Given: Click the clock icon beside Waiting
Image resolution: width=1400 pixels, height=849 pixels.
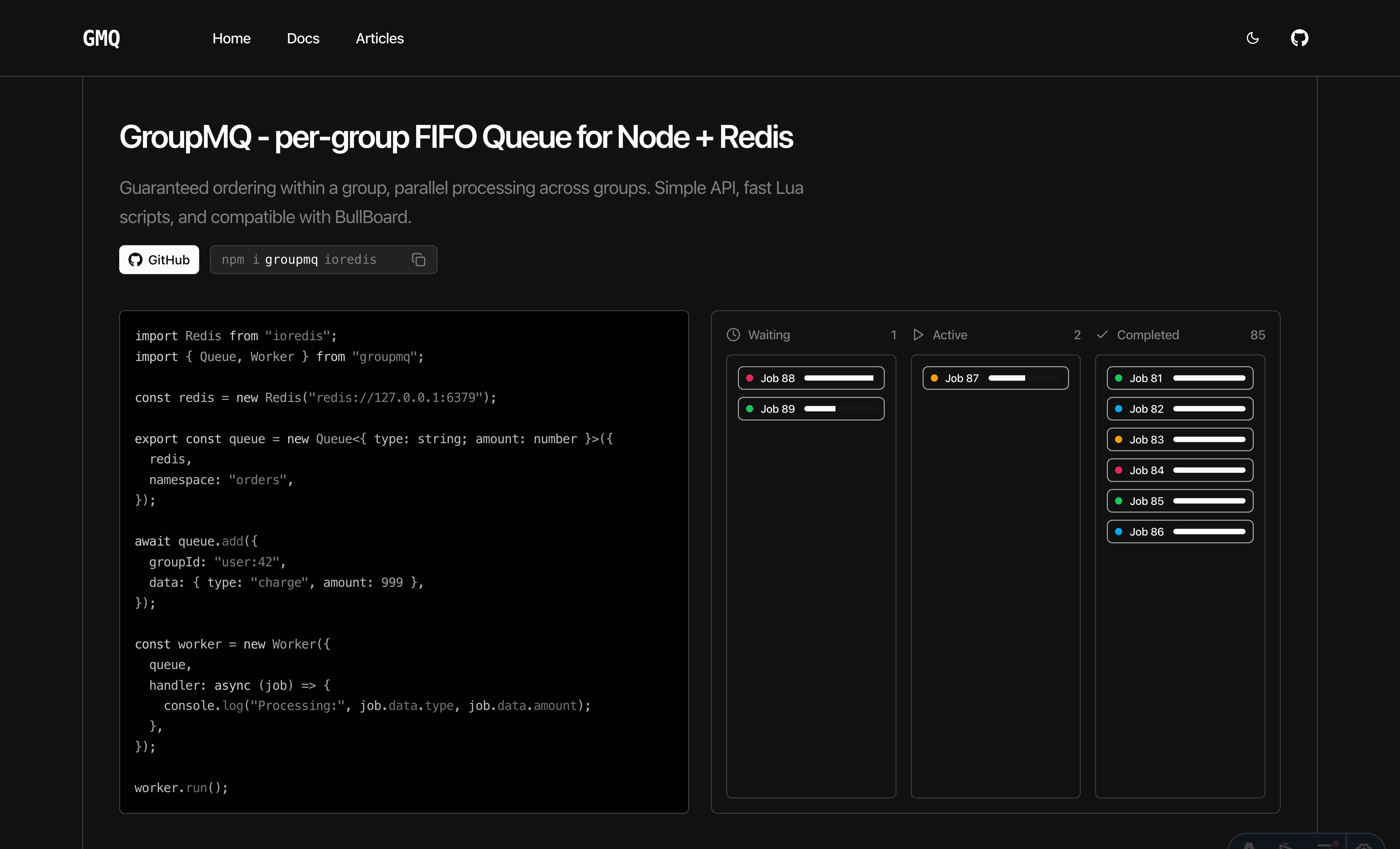Looking at the screenshot, I should 733,335.
